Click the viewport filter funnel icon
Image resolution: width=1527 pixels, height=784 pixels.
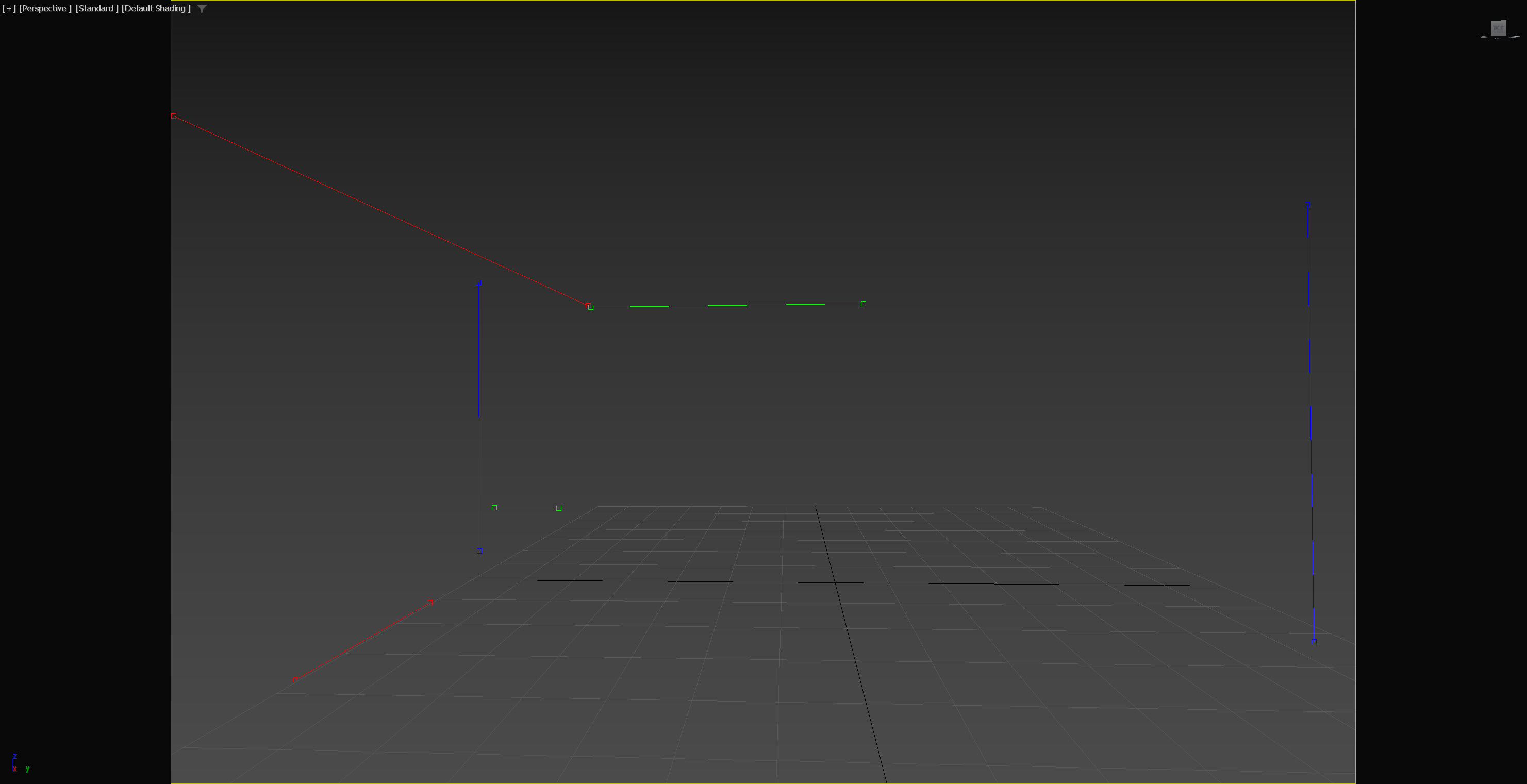click(x=202, y=8)
